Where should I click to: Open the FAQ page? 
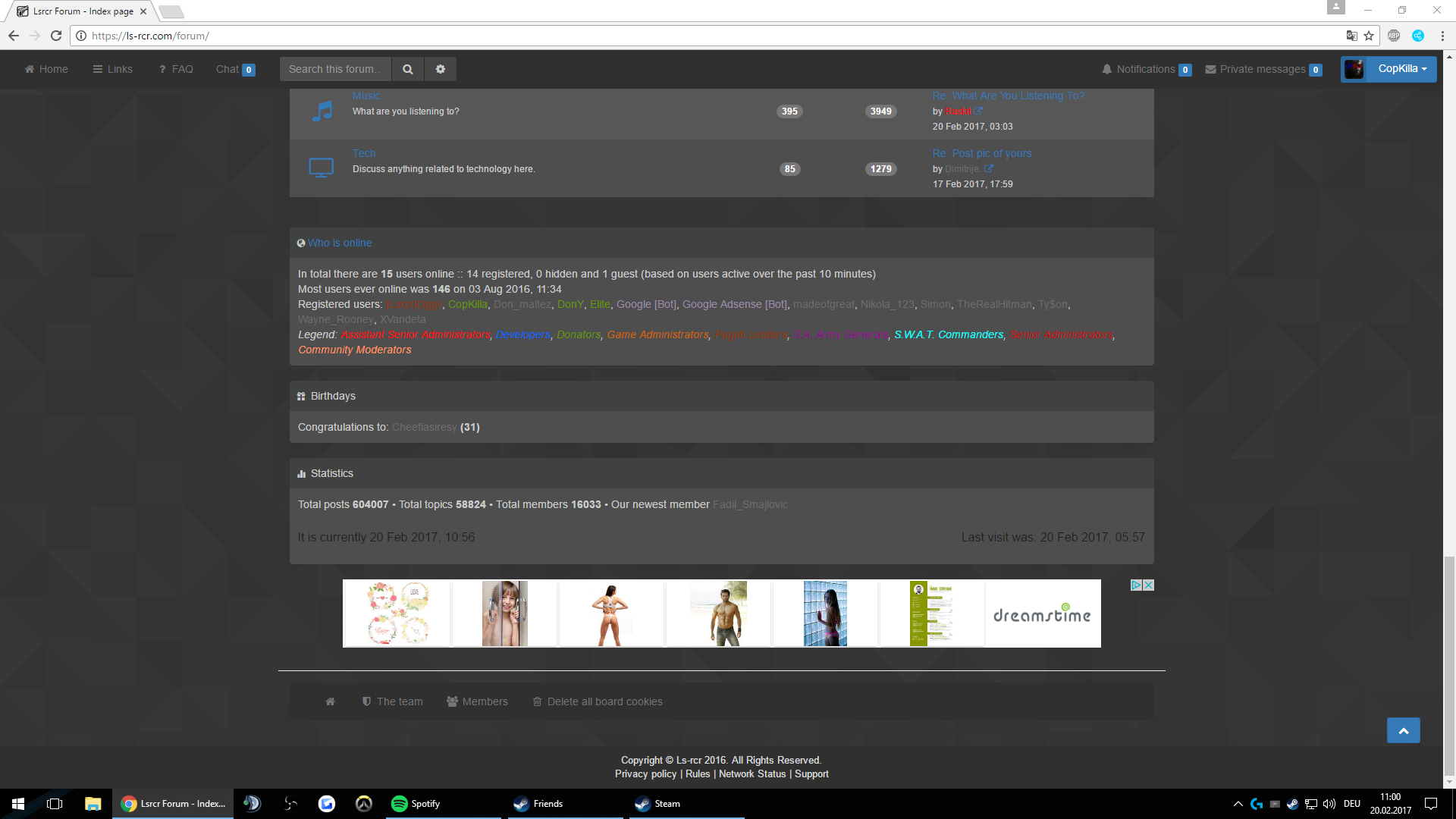click(176, 69)
